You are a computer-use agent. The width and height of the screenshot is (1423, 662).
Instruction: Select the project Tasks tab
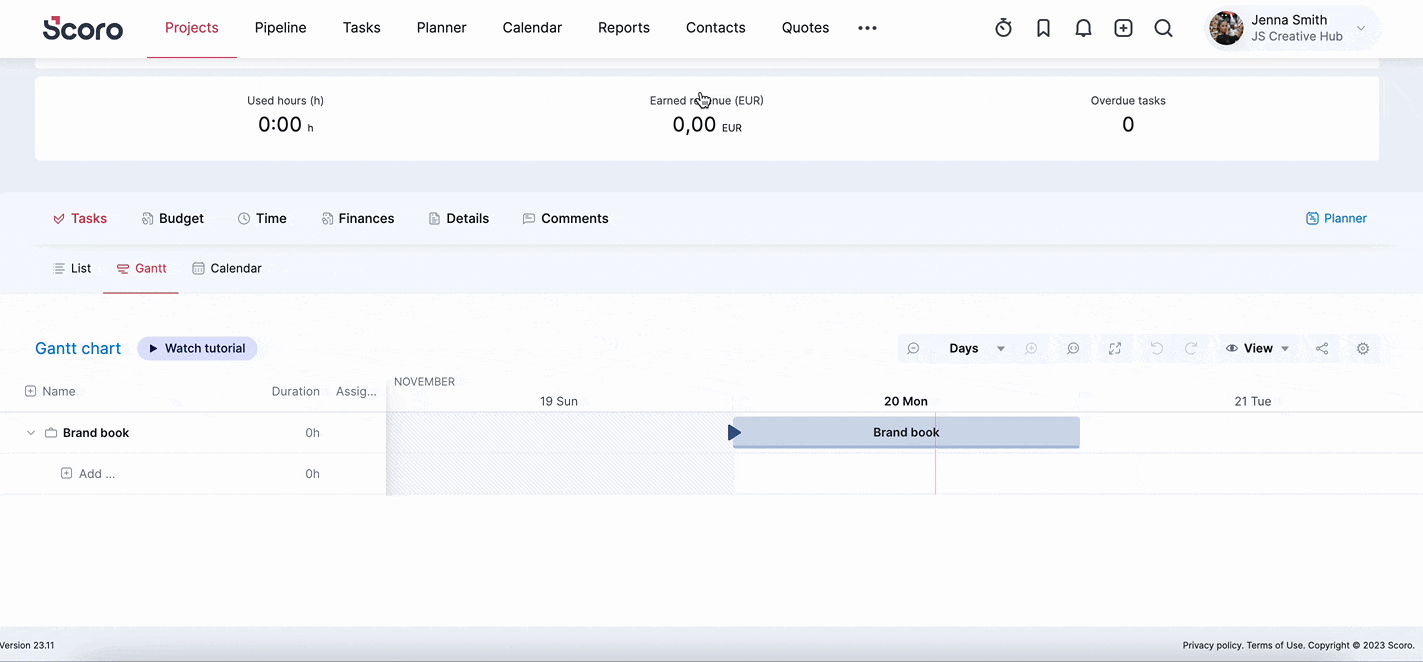click(x=80, y=218)
